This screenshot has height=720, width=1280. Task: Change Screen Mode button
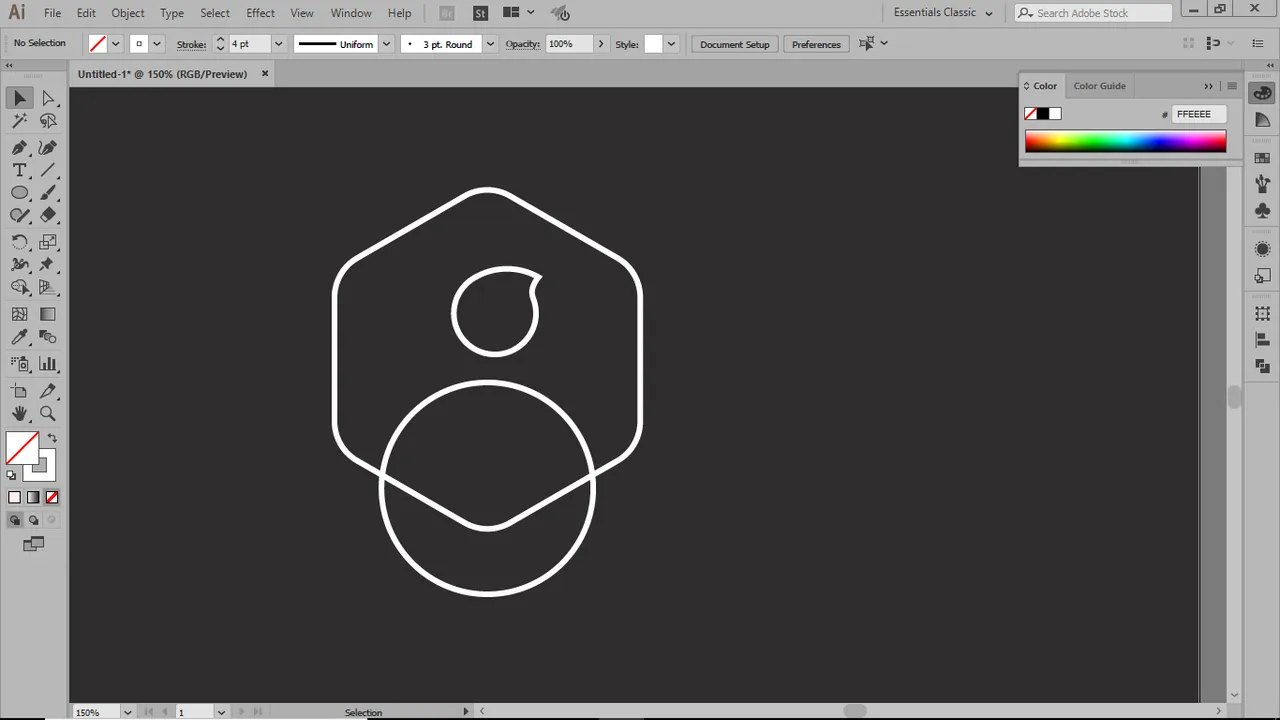pyautogui.click(x=33, y=544)
